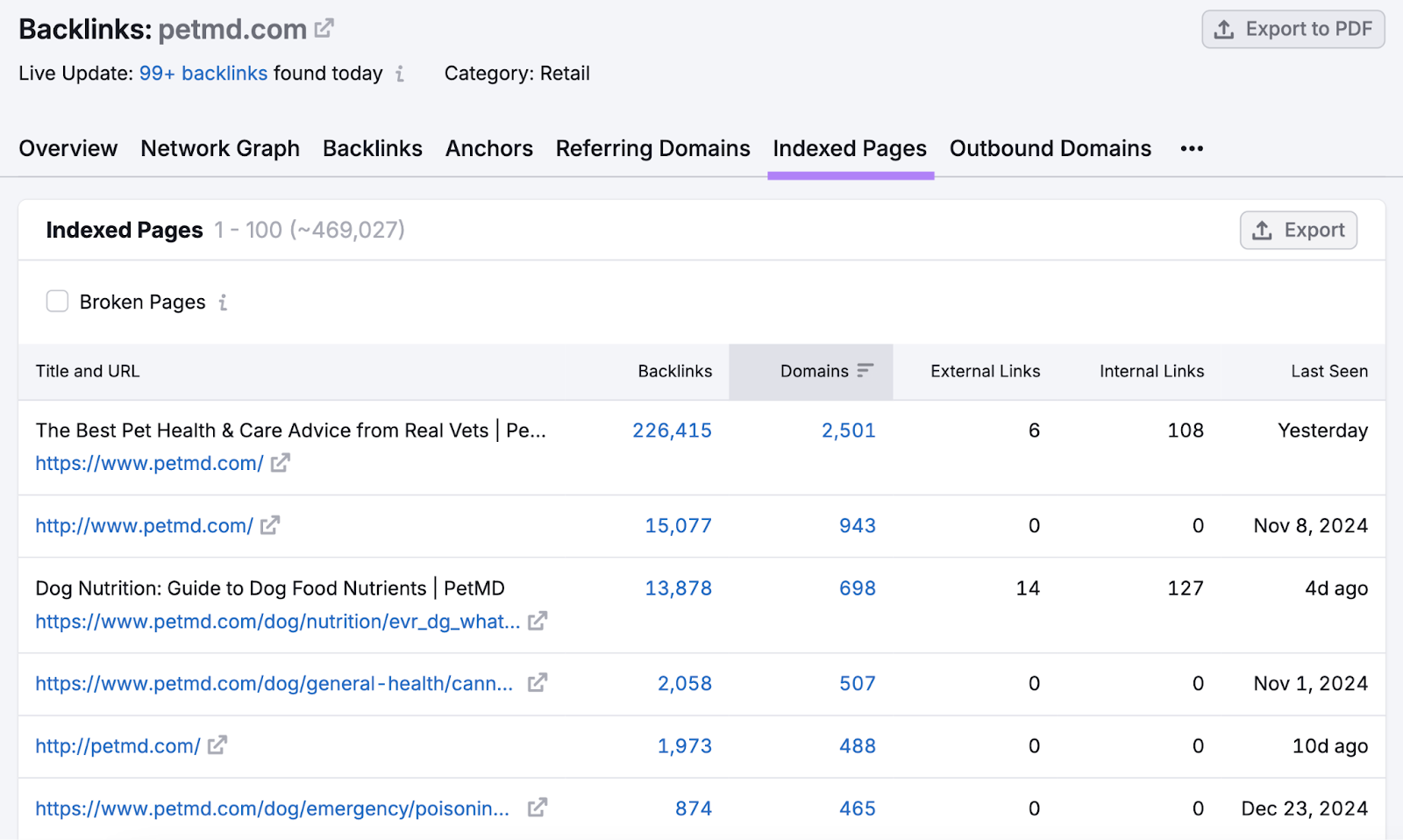1403x840 pixels.
Task: Click info icon next to backlinks found today
Action: (400, 74)
